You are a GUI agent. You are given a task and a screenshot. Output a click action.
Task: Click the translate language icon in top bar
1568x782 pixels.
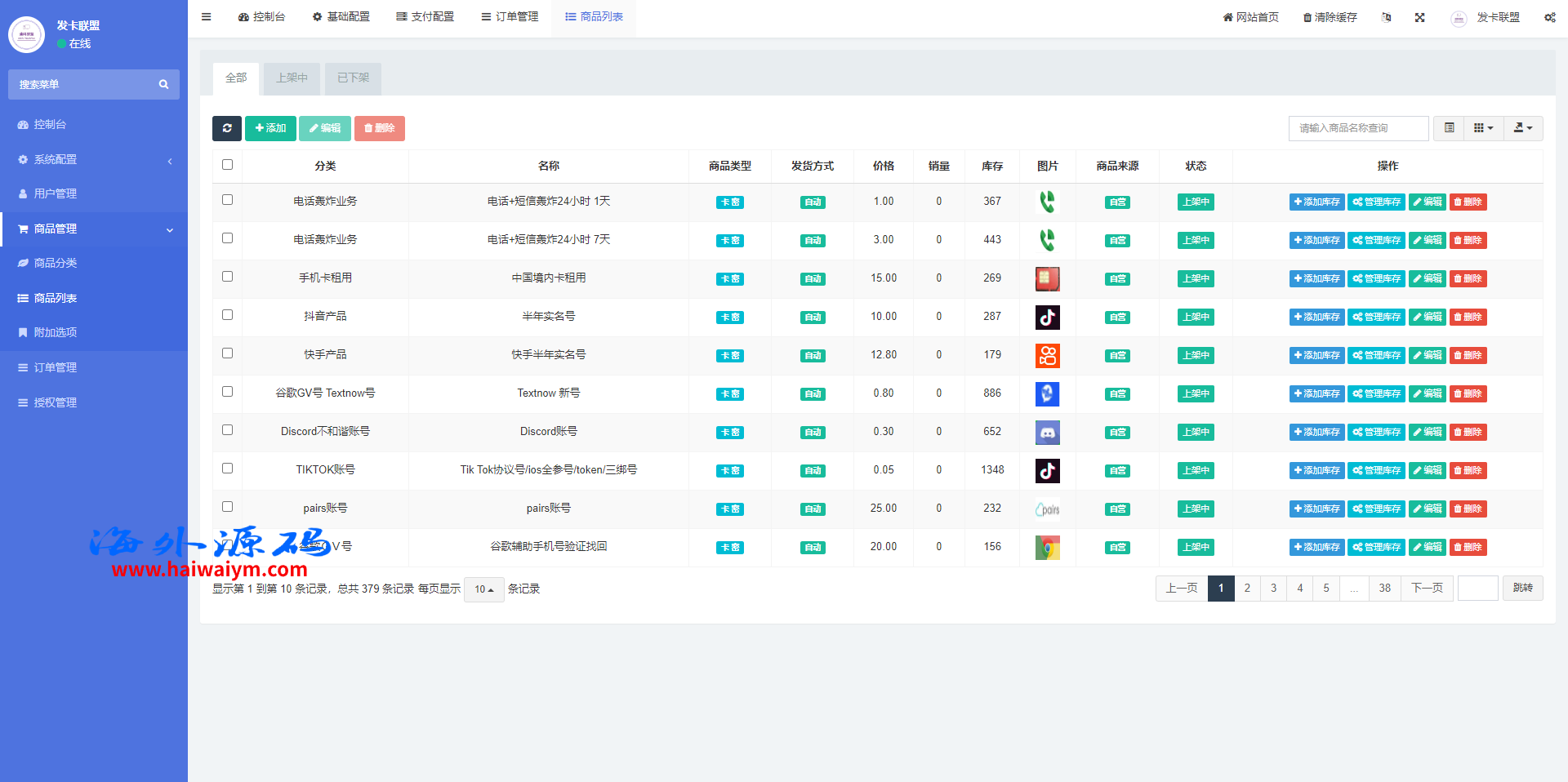[x=1386, y=17]
